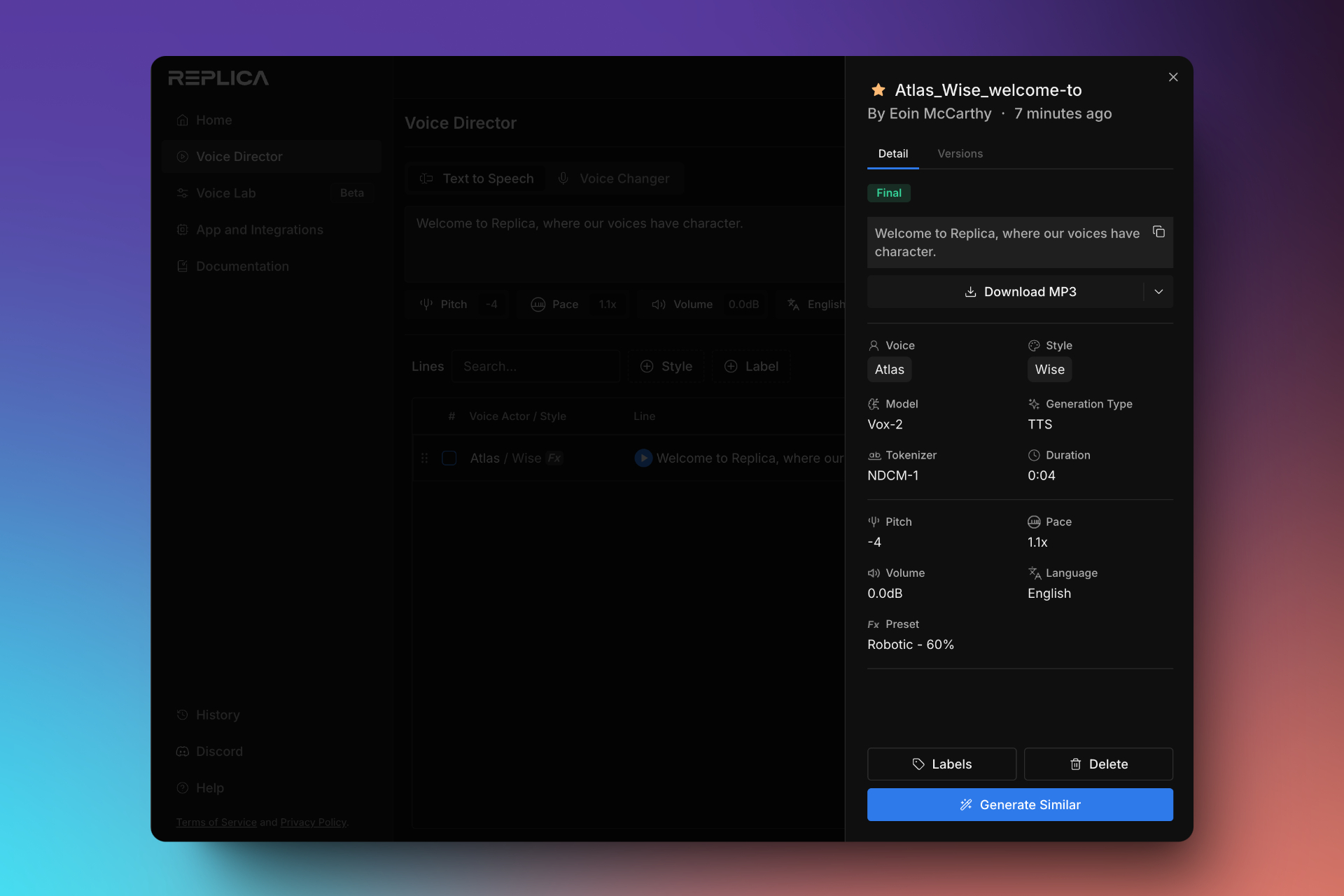
Task: Click the Style palette icon
Action: (1034, 346)
